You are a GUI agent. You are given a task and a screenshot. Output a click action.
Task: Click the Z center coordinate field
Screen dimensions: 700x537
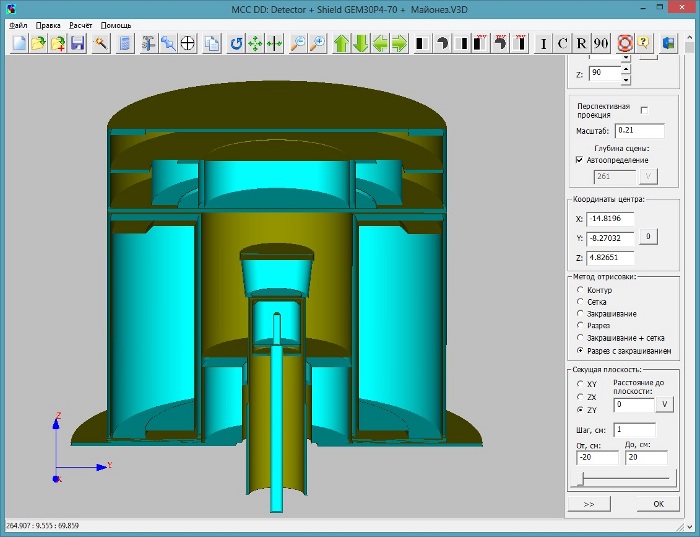pos(610,258)
